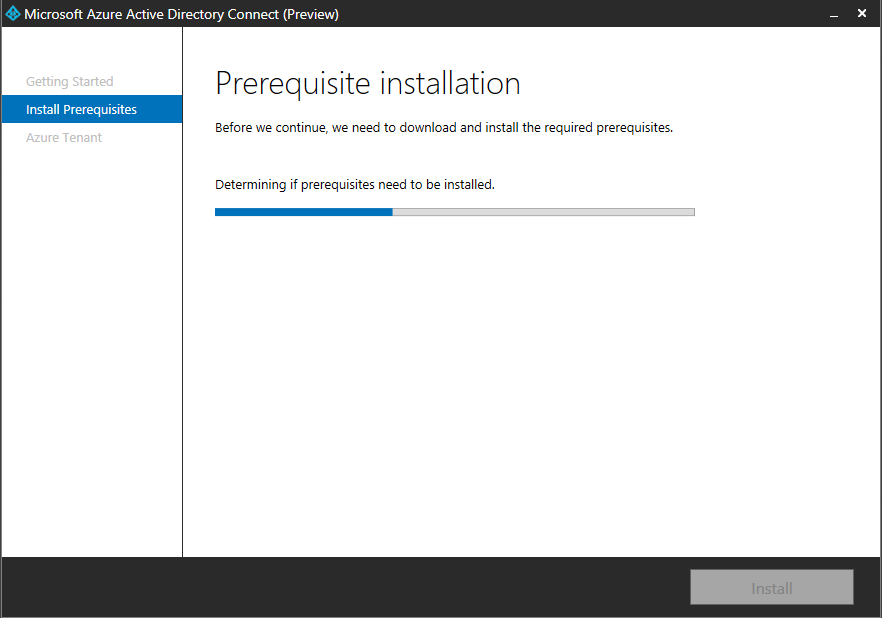Click the window title 'Microsoft Azure Active Directory Connect (Preview)'

[x=181, y=14]
